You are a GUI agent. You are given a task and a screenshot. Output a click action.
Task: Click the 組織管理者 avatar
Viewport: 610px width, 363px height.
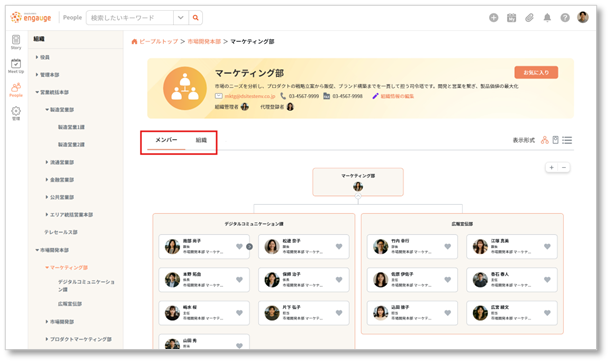coord(245,107)
